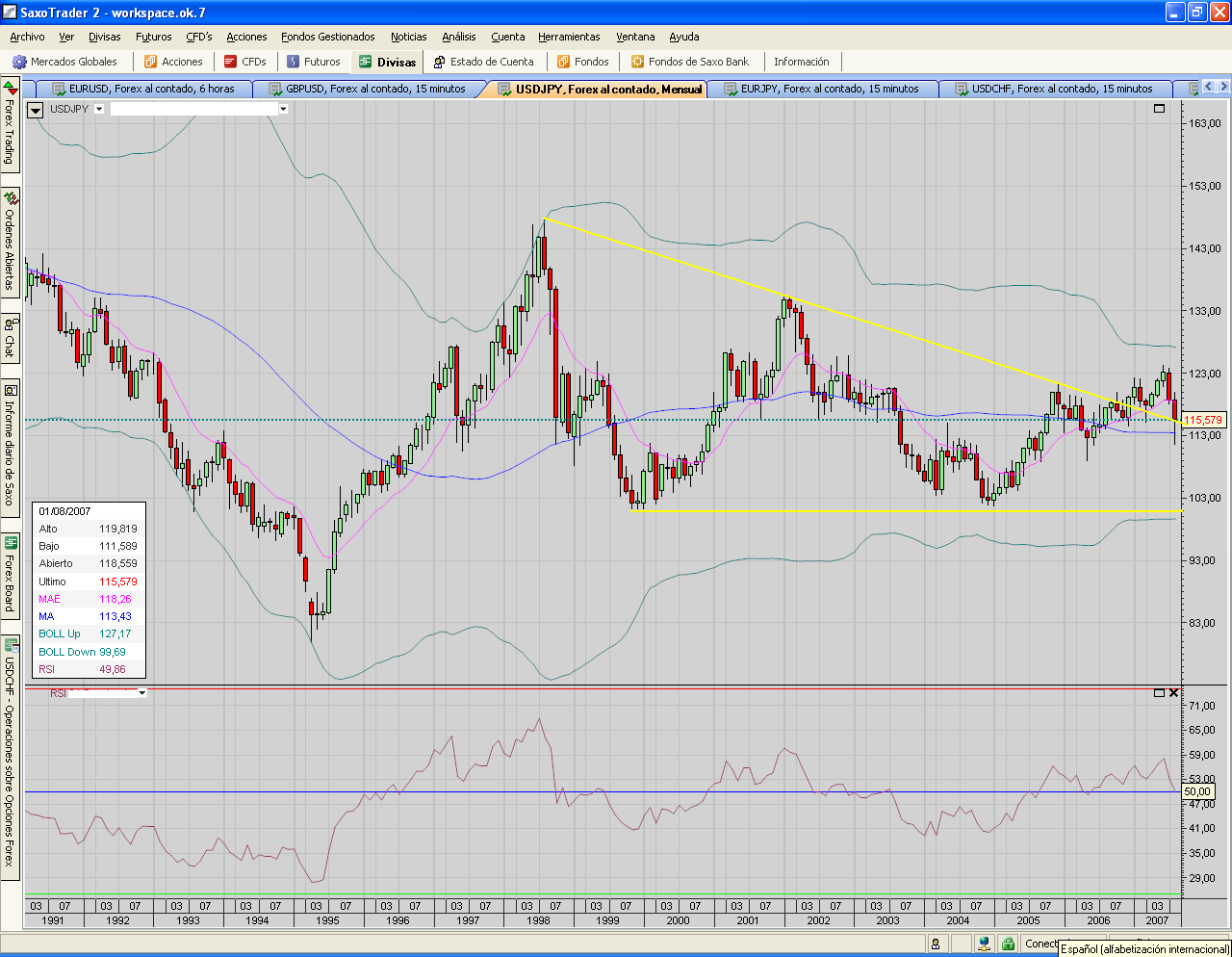Open the Análisis menu

458,37
